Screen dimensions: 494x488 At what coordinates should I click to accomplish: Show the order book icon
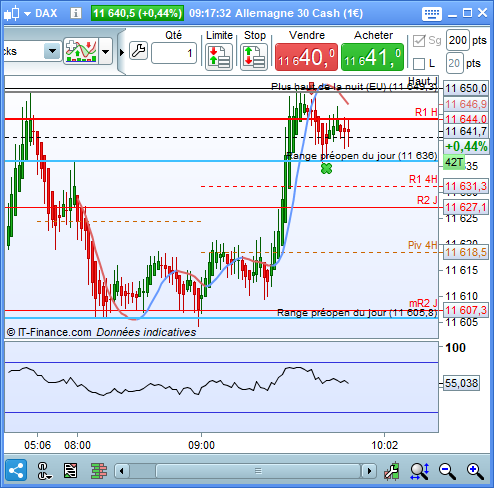(x=99, y=471)
